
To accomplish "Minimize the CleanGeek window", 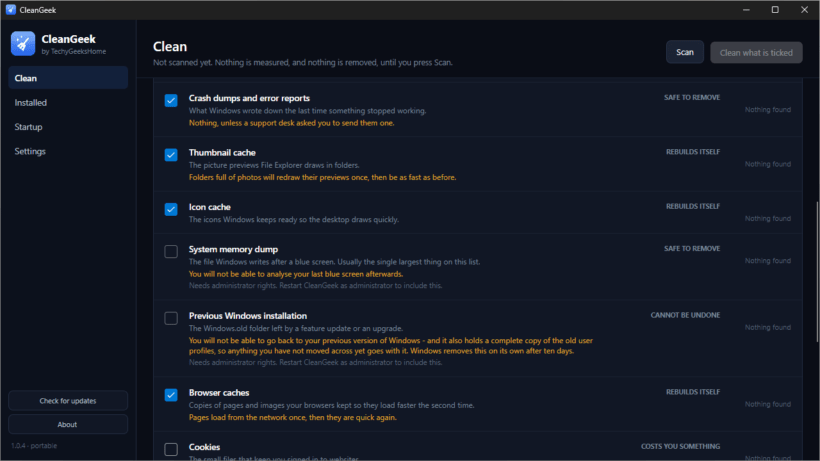I will (x=746, y=10).
